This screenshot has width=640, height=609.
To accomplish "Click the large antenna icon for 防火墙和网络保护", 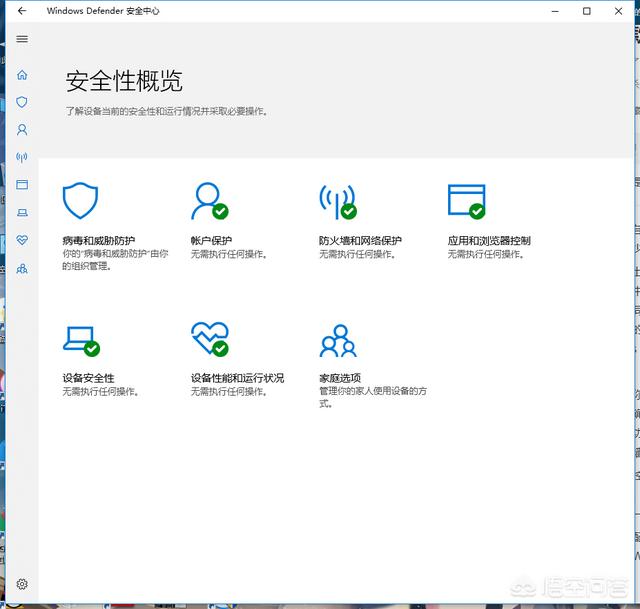I will (x=338, y=202).
